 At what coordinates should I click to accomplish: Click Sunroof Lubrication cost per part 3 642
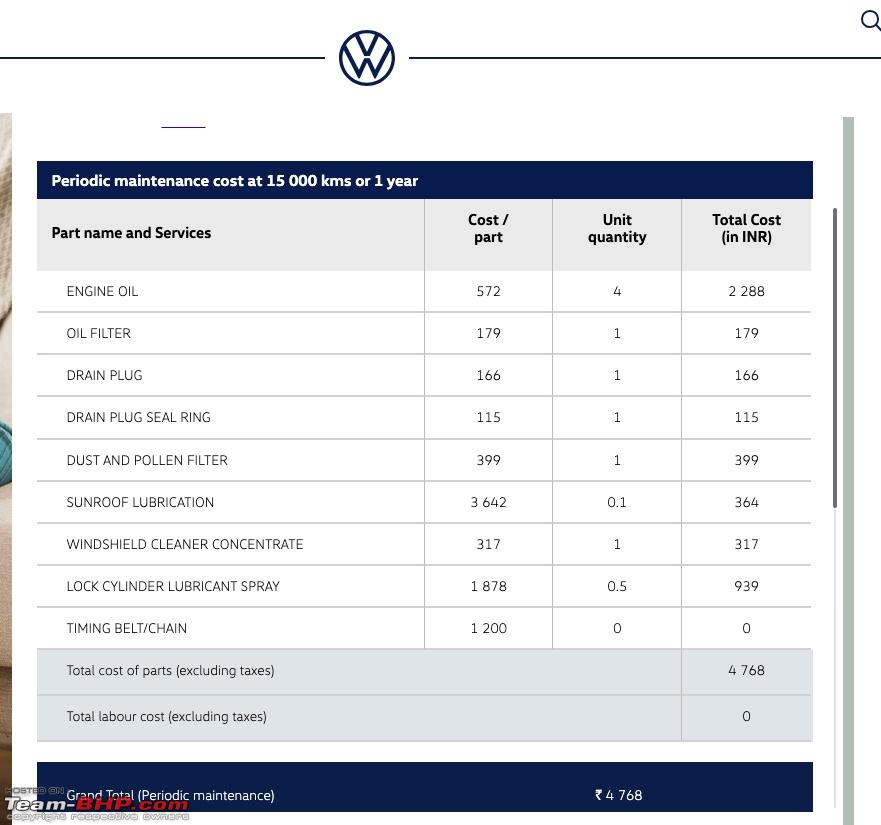(488, 502)
